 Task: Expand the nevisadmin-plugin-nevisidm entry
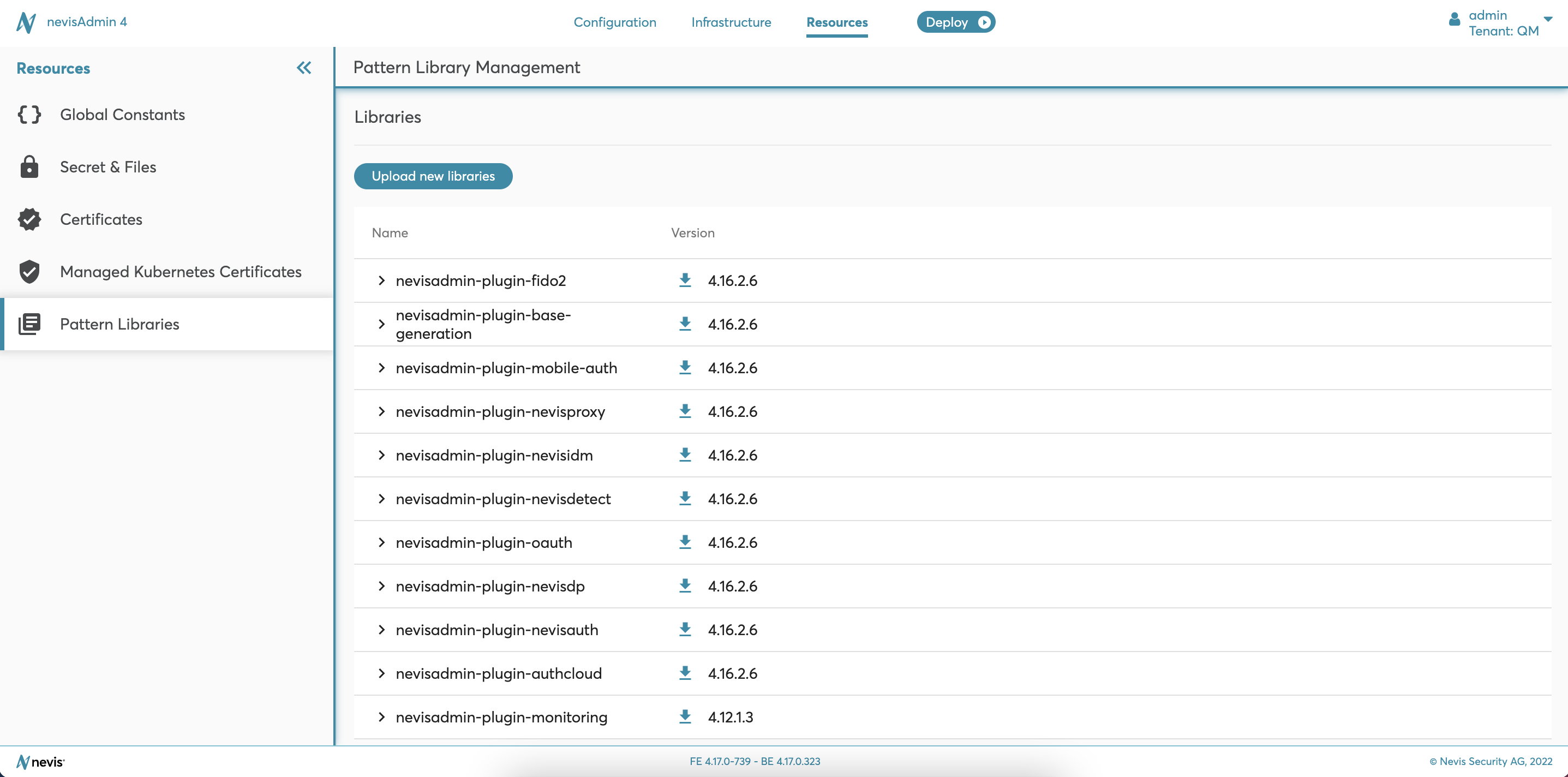click(x=382, y=454)
